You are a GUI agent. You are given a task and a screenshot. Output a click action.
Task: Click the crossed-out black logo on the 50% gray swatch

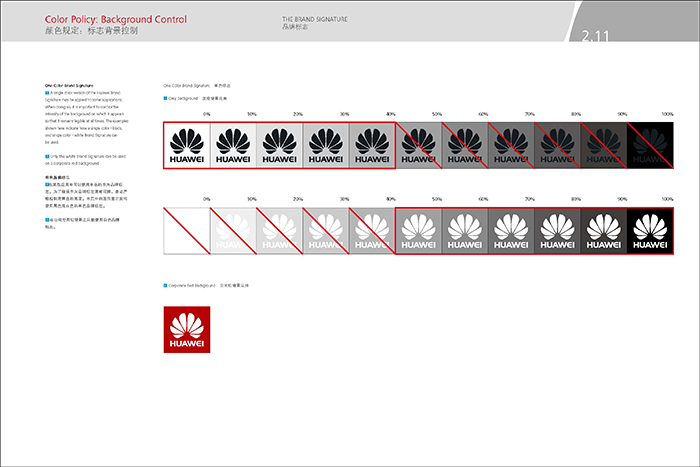pos(418,146)
